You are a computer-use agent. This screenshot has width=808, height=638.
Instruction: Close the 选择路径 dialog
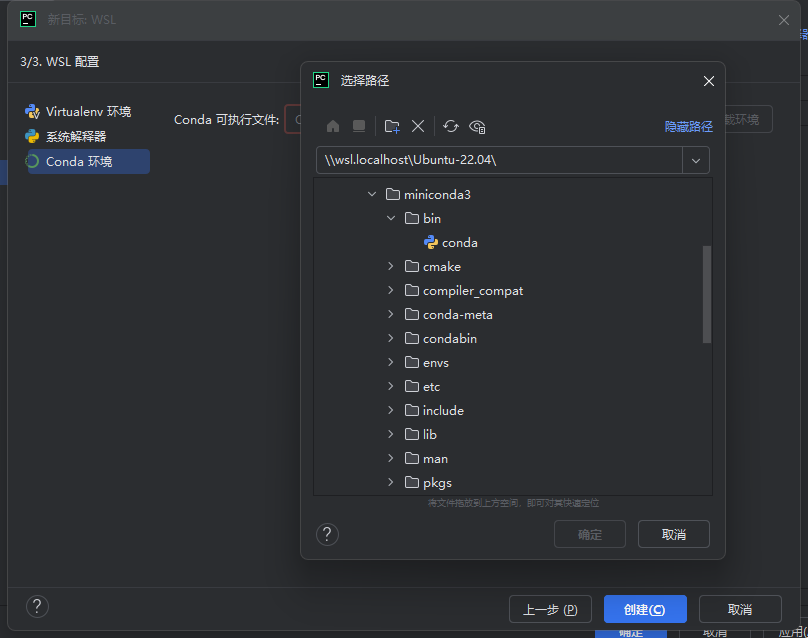pos(709,81)
